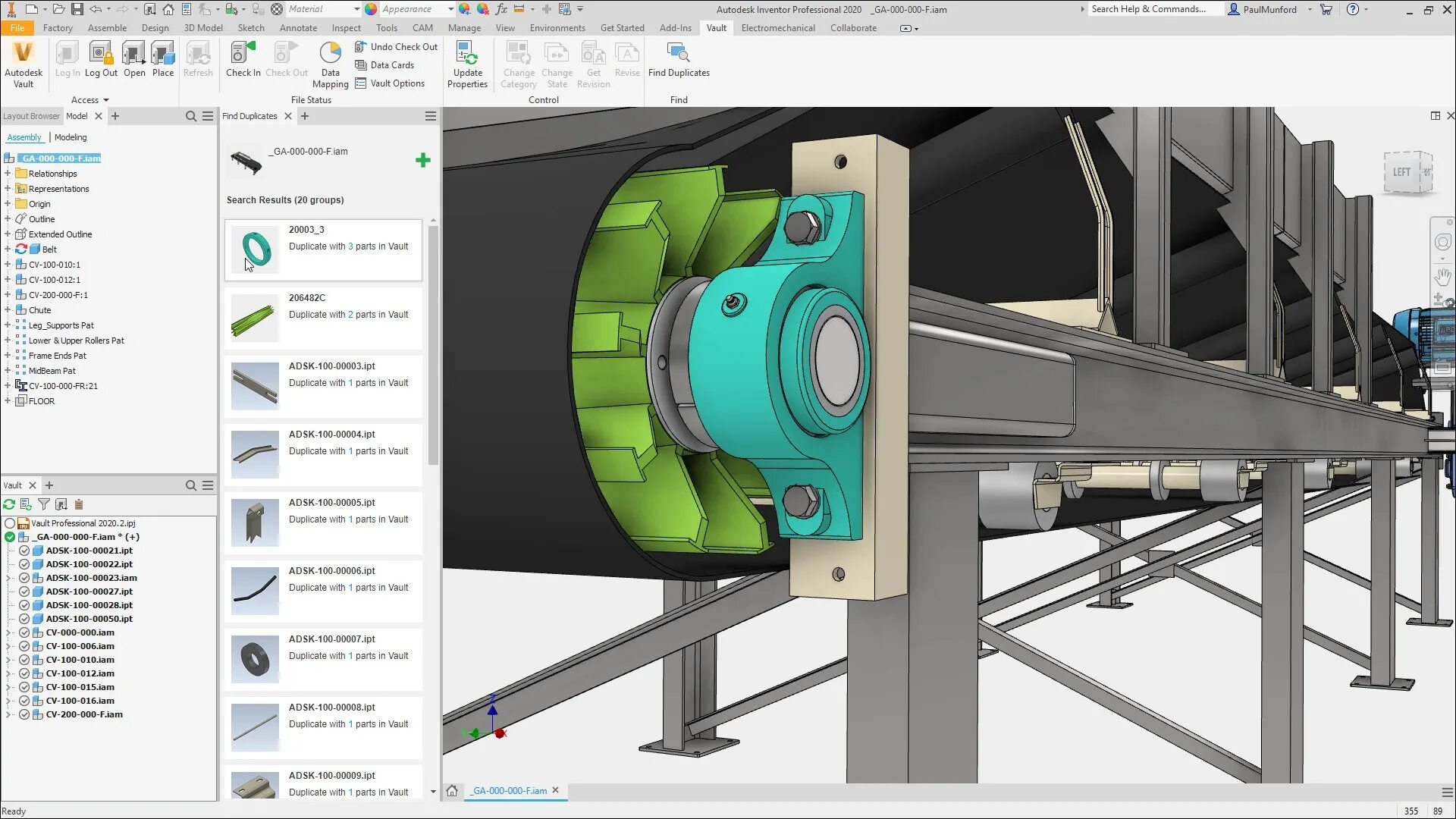
Task: Click the Pan hand in navigation bar
Action: click(1442, 277)
